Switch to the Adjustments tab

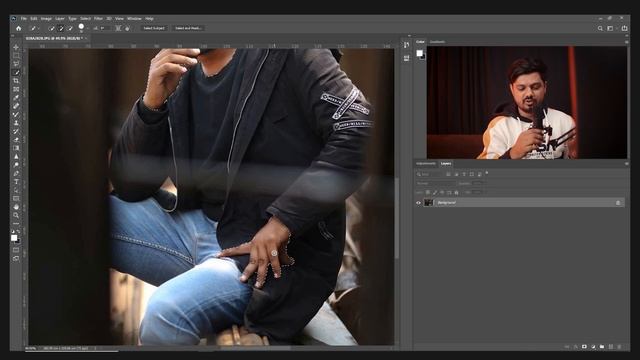coord(426,164)
